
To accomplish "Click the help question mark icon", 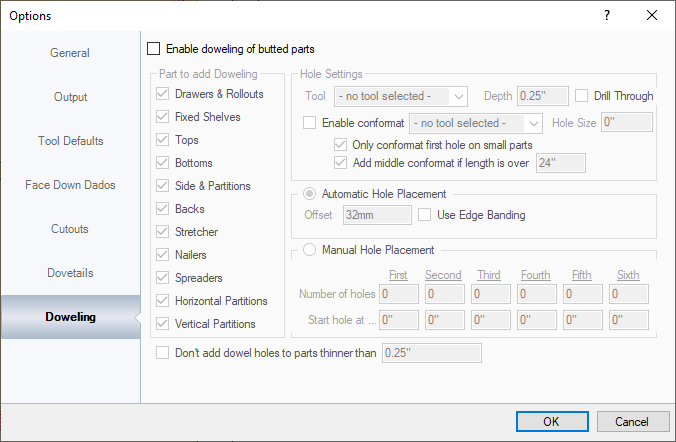I will click(607, 15).
